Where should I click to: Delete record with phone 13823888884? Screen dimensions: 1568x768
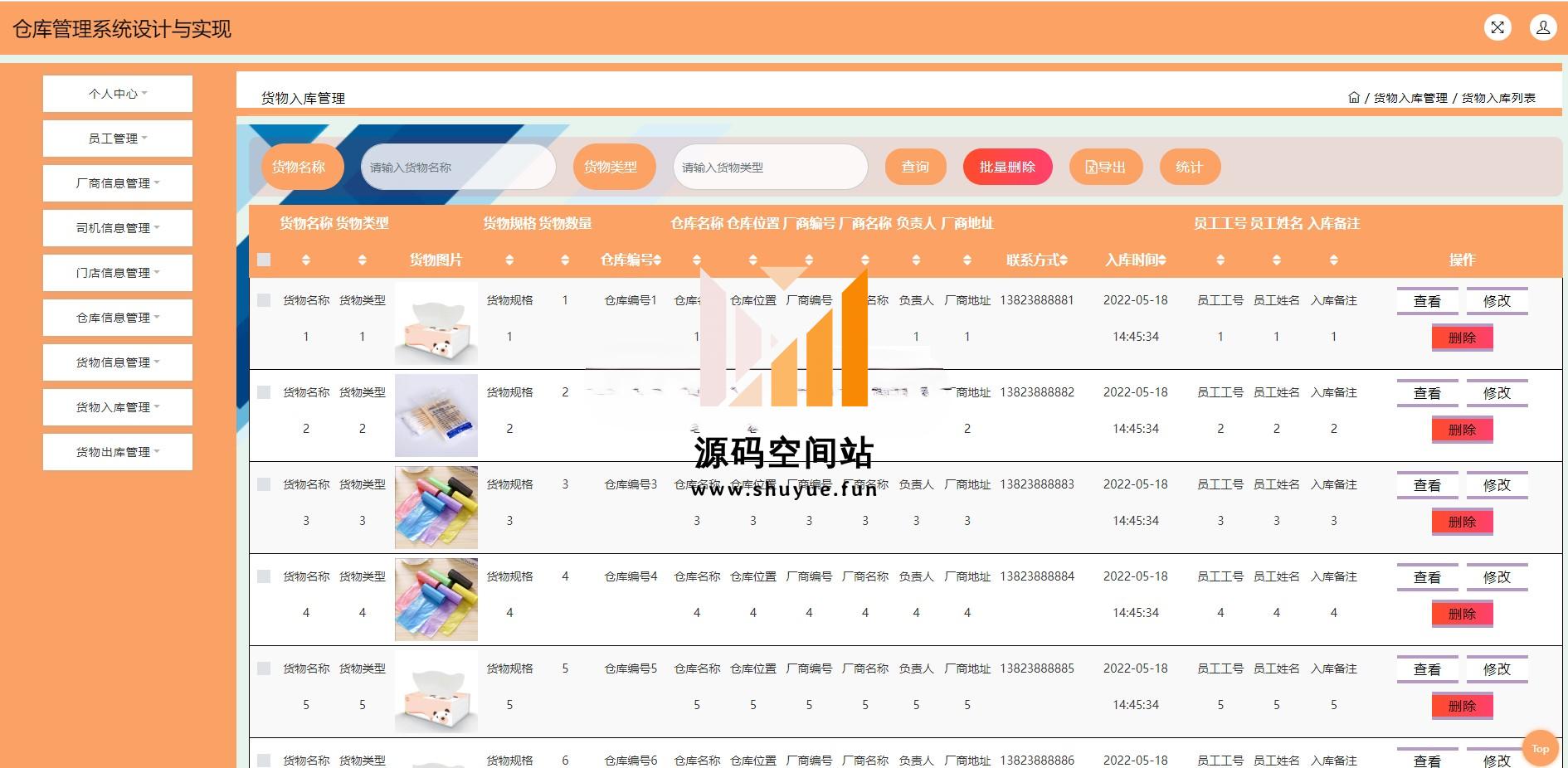(1462, 614)
